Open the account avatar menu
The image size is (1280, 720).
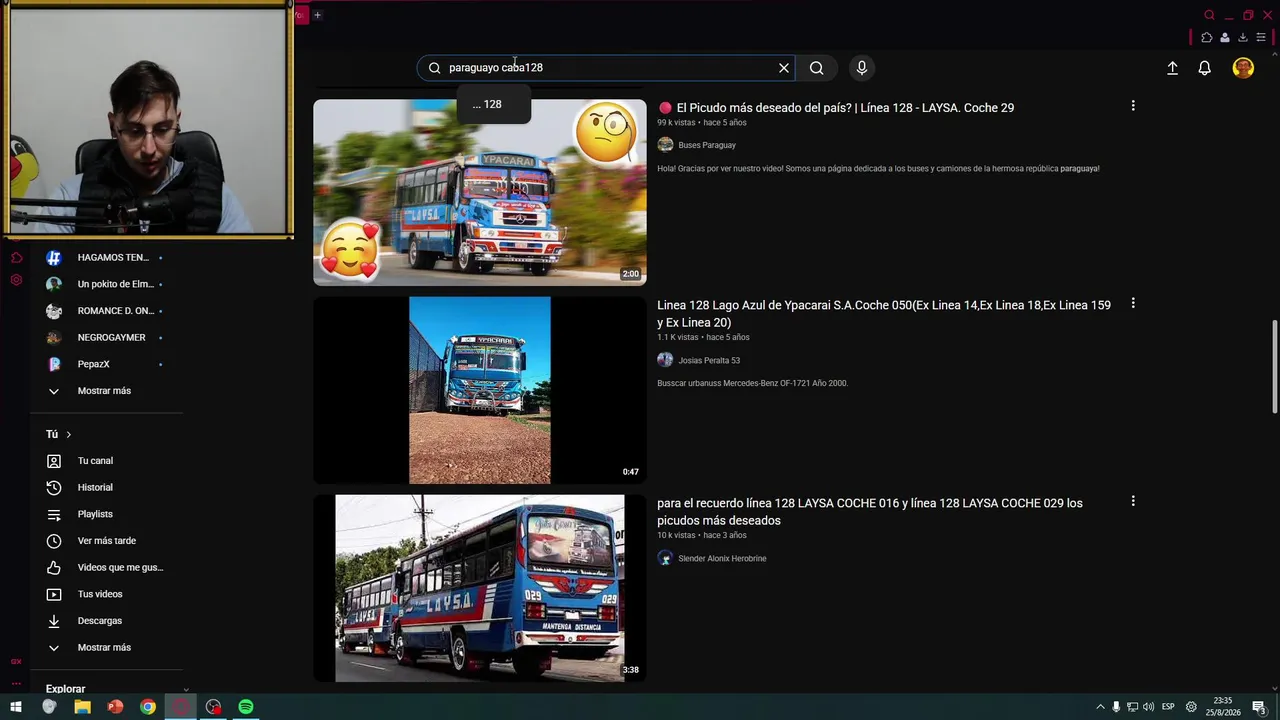coord(1243,68)
